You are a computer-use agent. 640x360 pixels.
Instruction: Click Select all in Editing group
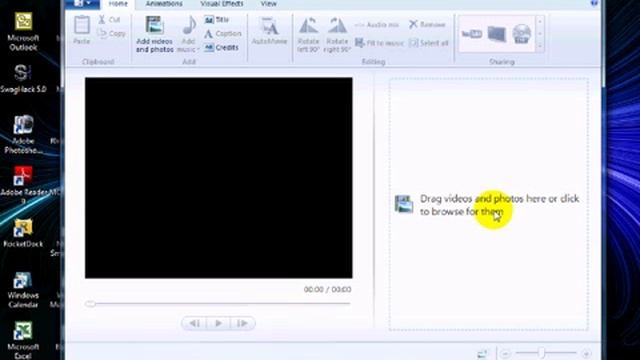click(429, 43)
